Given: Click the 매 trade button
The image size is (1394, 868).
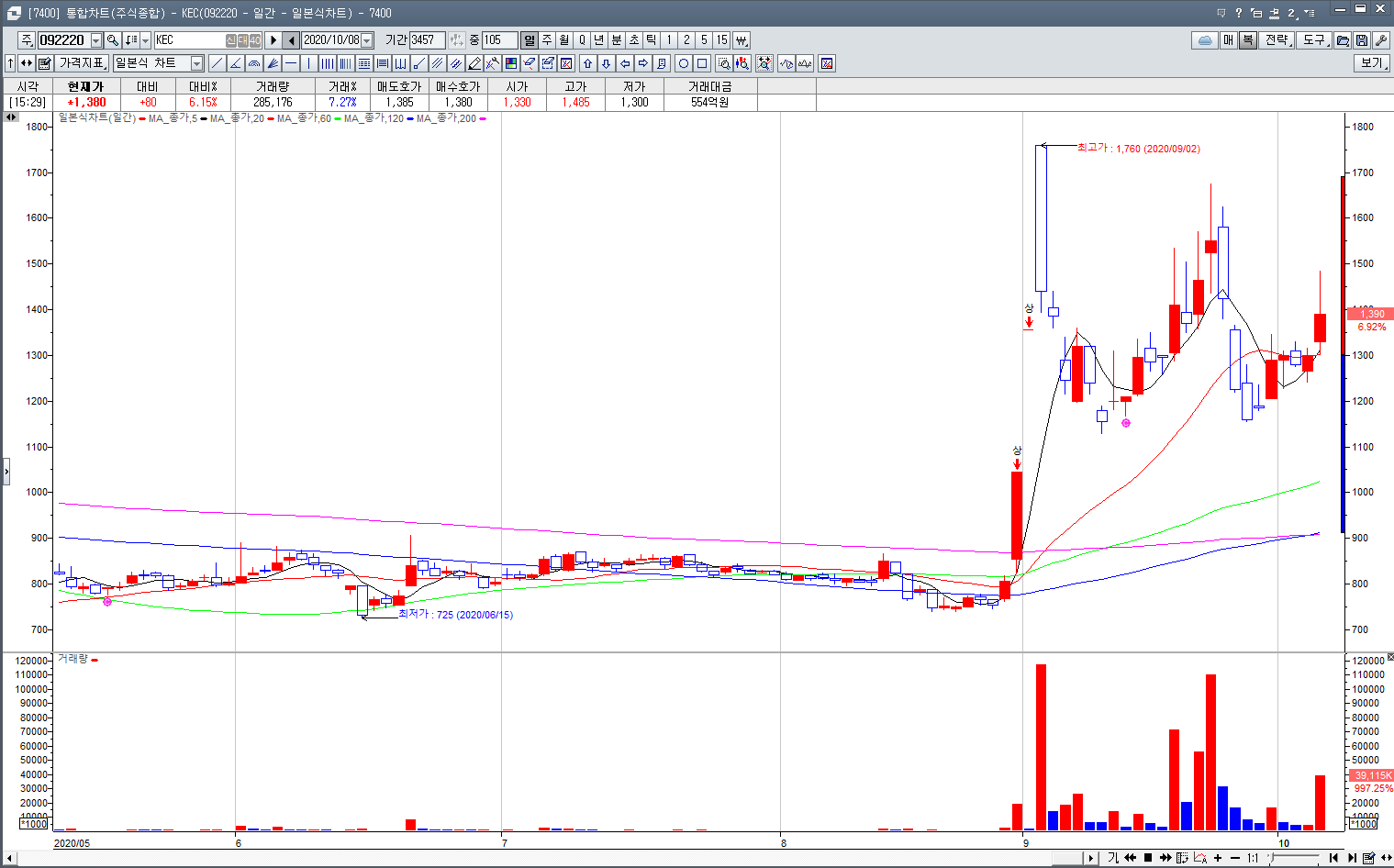Looking at the screenshot, I should click(x=1229, y=40).
